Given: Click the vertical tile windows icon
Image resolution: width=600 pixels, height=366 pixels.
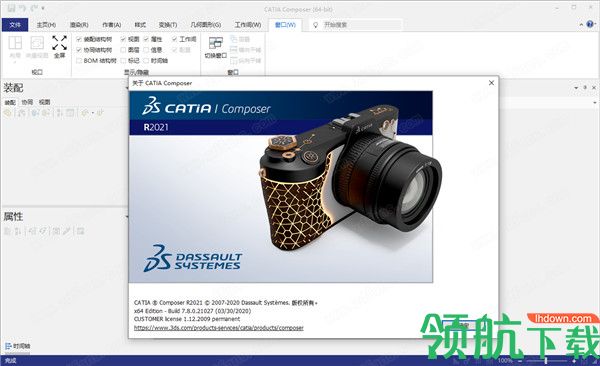Looking at the screenshot, I should [234, 60].
